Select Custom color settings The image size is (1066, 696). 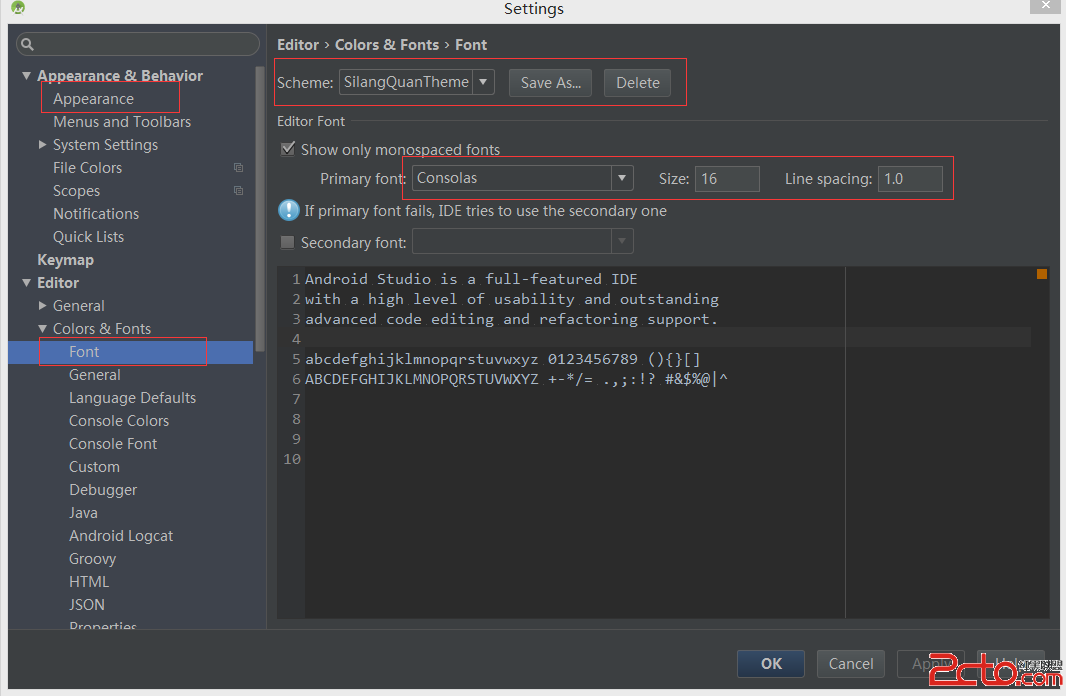(x=94, y=467)
